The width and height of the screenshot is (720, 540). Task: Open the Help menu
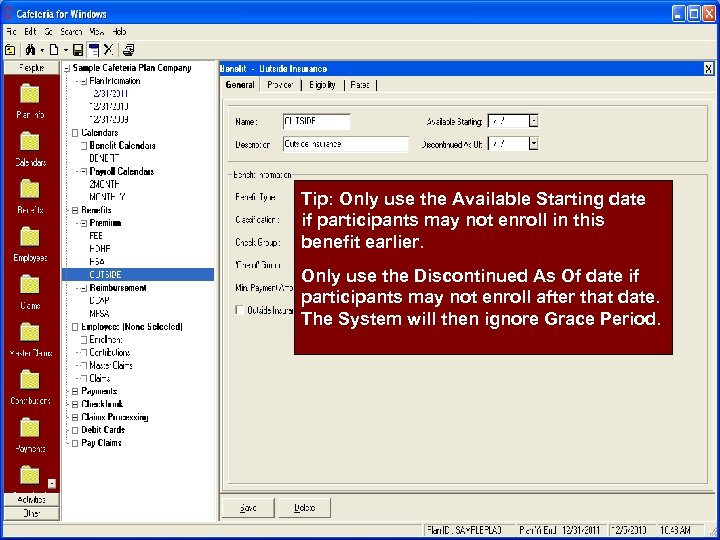click(x=119, y=32)
